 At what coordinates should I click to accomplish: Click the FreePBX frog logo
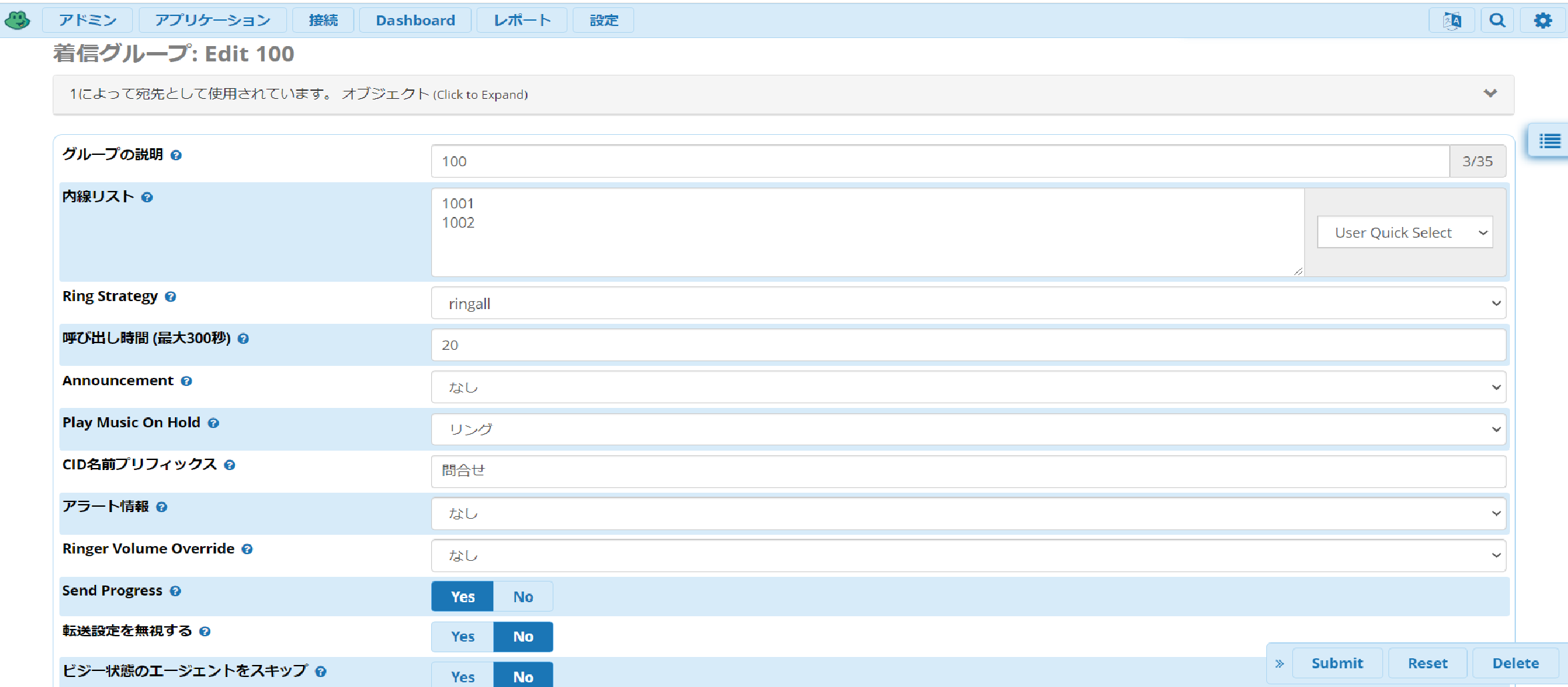tap(17, 20)
